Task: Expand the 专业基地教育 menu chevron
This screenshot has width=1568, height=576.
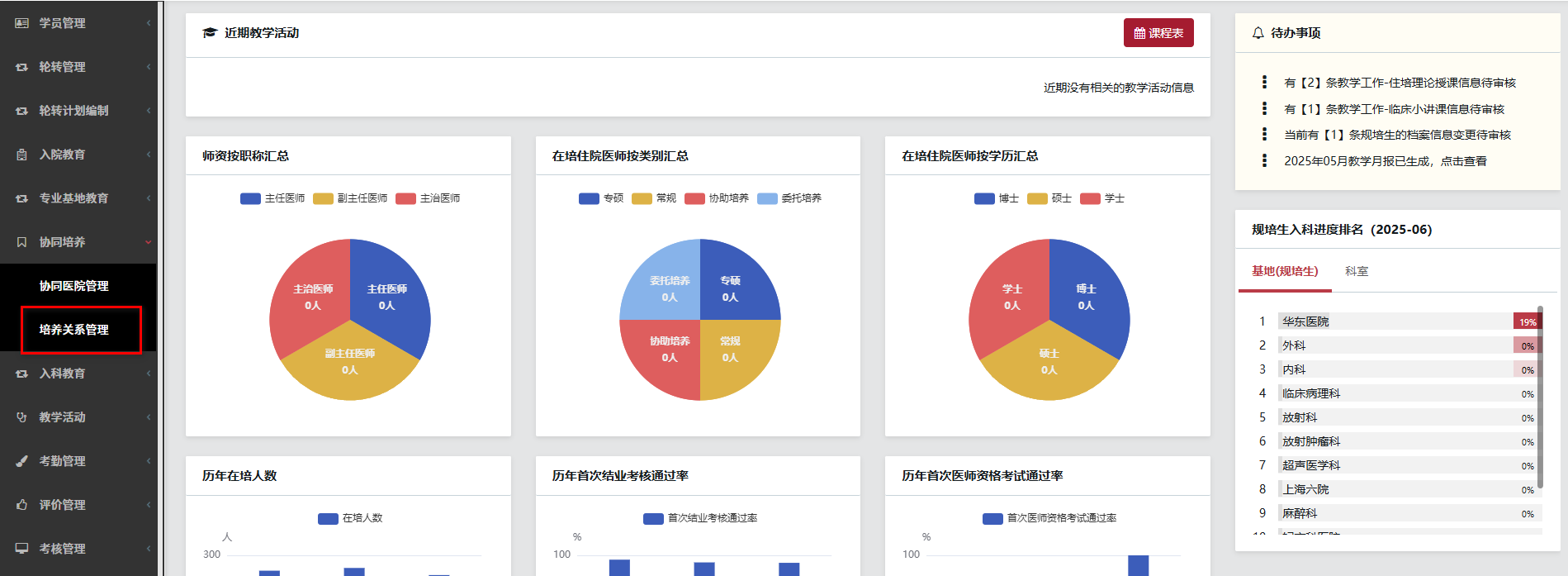Action: tap(149, 198)
